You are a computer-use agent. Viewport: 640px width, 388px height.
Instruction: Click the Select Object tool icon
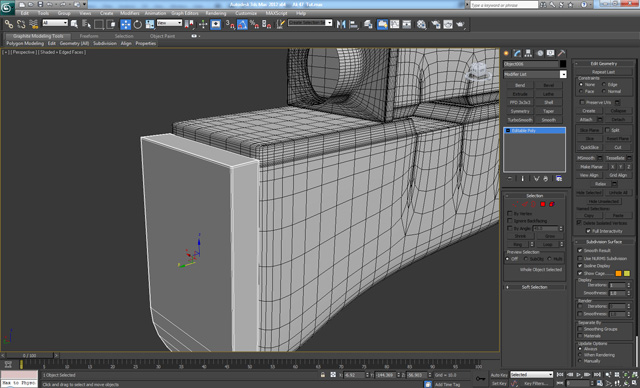tap(74, 24)
